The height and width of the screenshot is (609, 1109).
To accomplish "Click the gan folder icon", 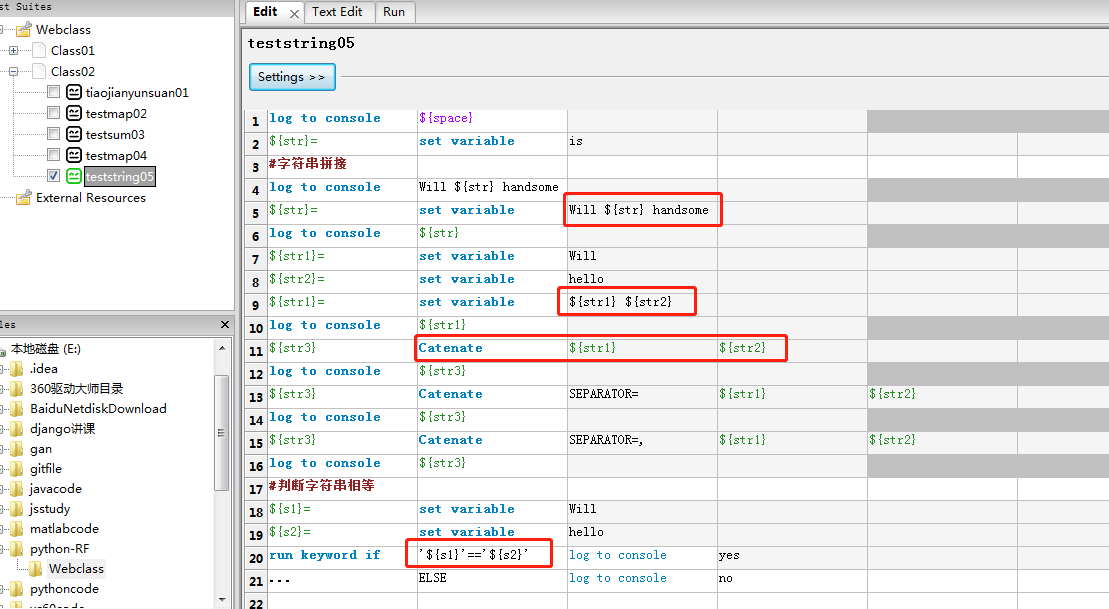I will pos(16,448).
